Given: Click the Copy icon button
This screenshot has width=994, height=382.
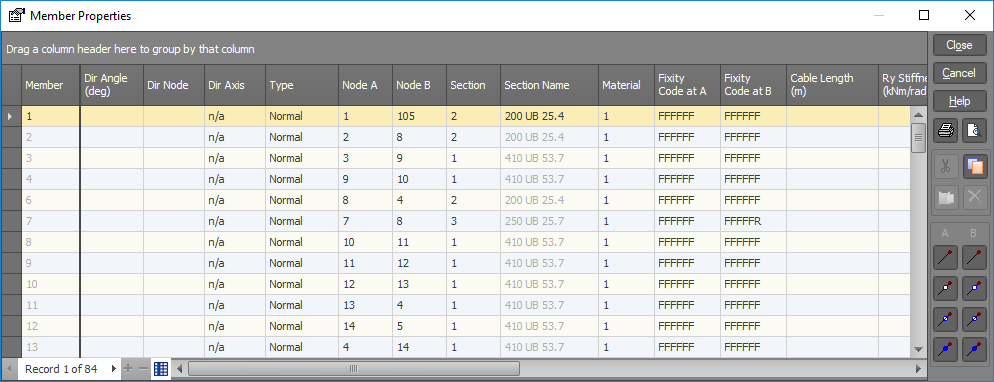Looking at the screenshot, I should (x=974, y=167).
